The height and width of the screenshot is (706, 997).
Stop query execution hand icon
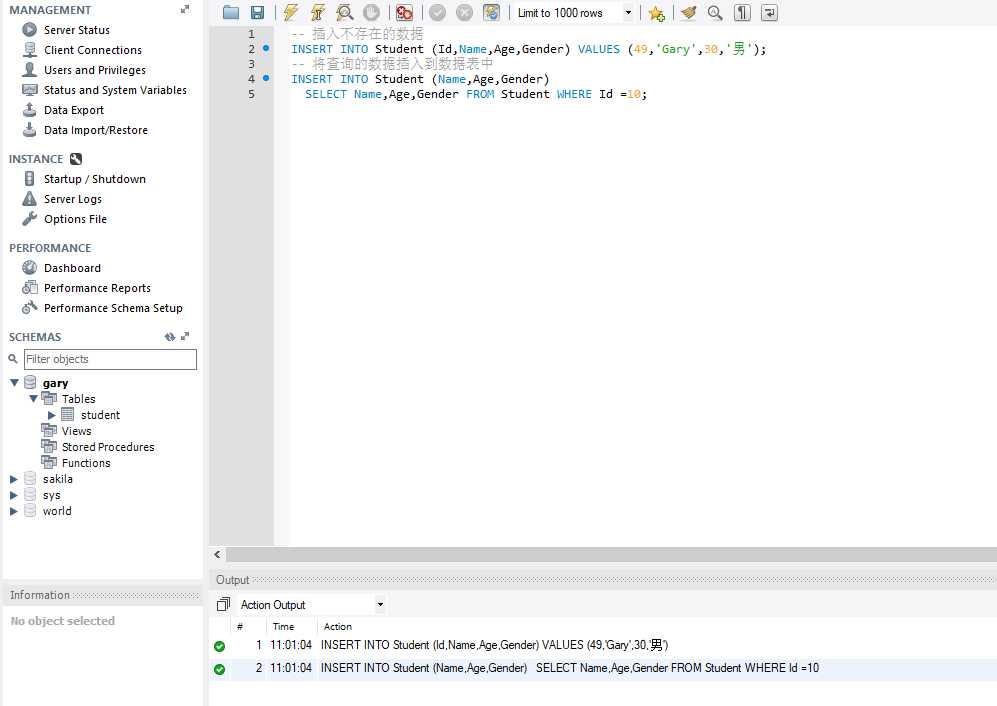pyautogui.click(x=371, y=13)
